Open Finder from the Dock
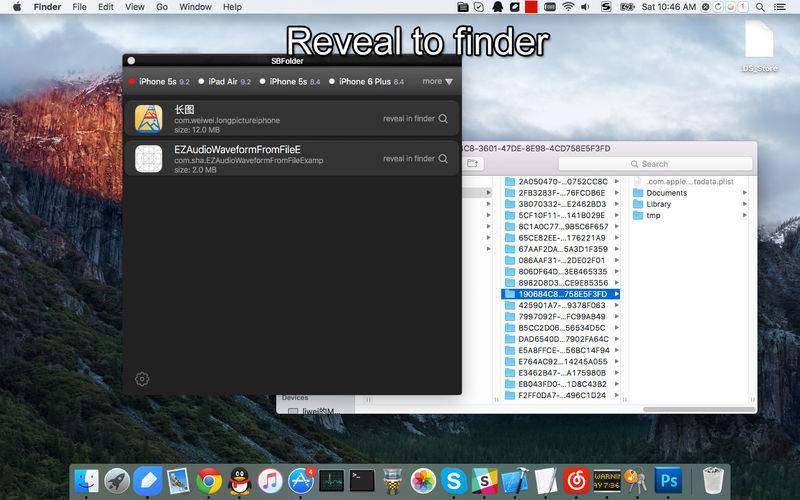The width and height of the screenshot is (800, 500). tap(86, 481)
